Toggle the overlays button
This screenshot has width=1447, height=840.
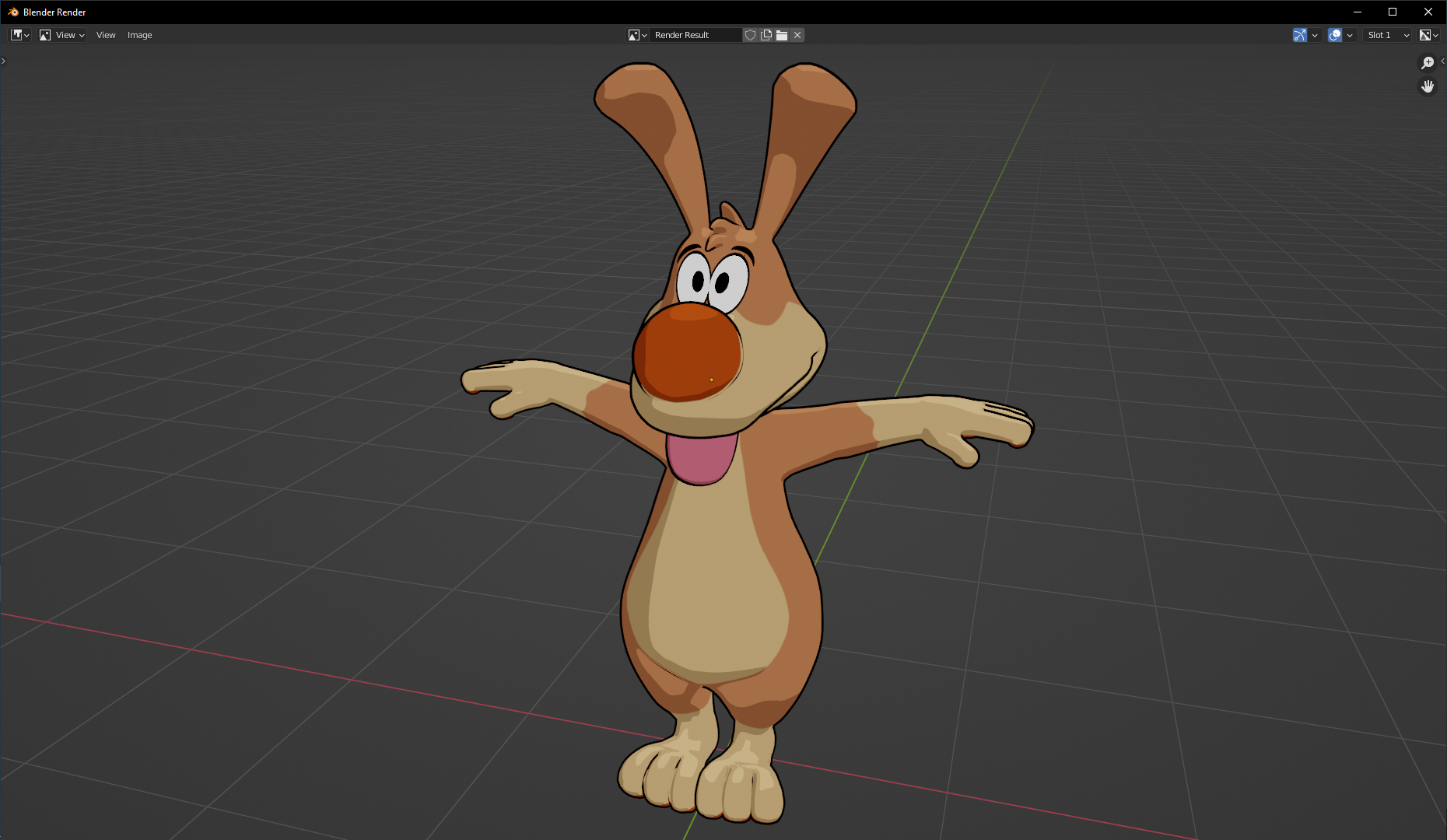[x=1335, y=35]
